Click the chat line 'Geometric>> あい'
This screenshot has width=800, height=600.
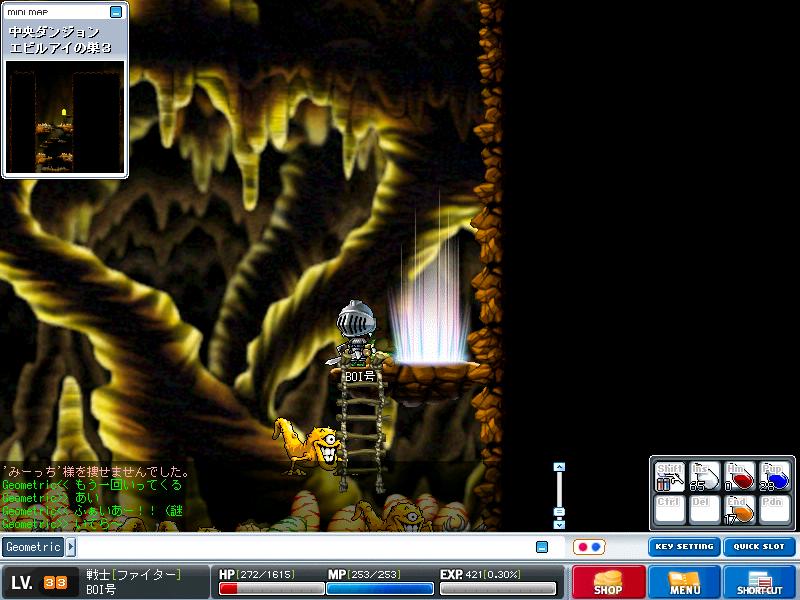click(x=51, y=498)
